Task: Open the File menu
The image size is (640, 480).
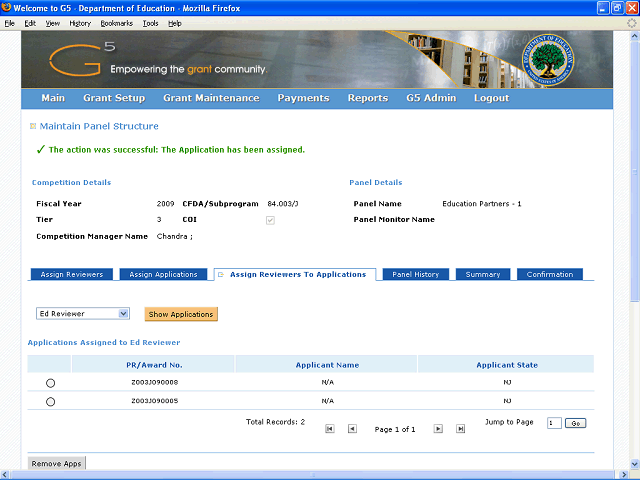Action: [x=9, y=23]
